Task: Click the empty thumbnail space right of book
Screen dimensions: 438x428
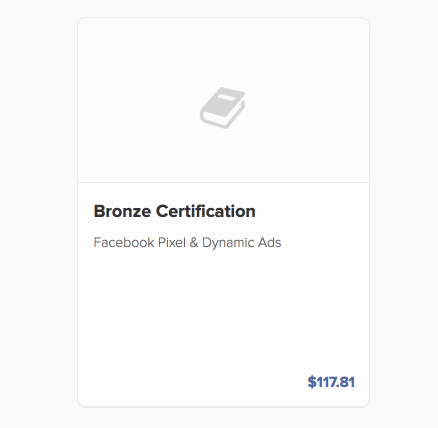Action: click(307, 107)
